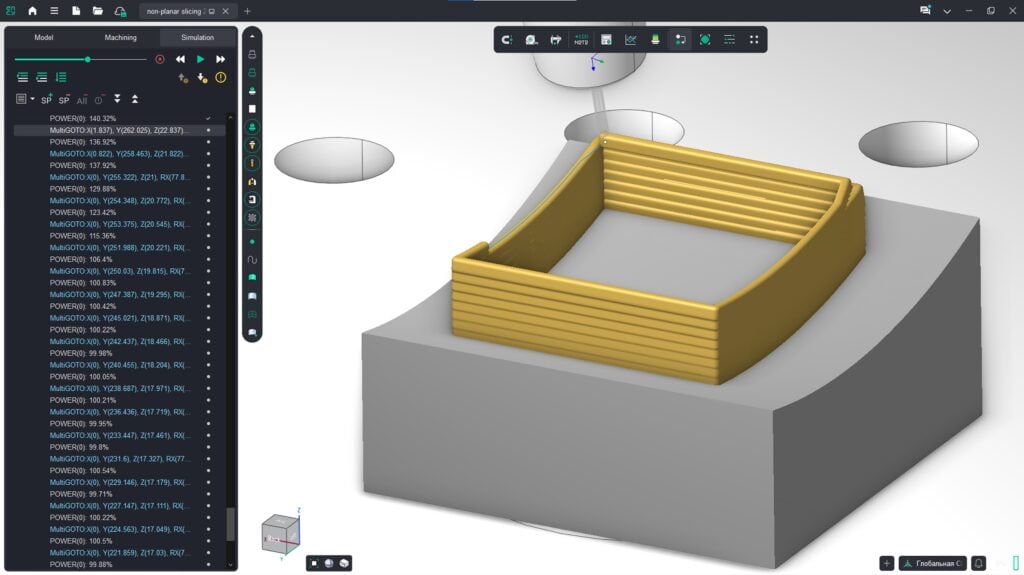Expand all with double down chevrons
Screen dimensions: 1024x575
(x=117, y=99)
